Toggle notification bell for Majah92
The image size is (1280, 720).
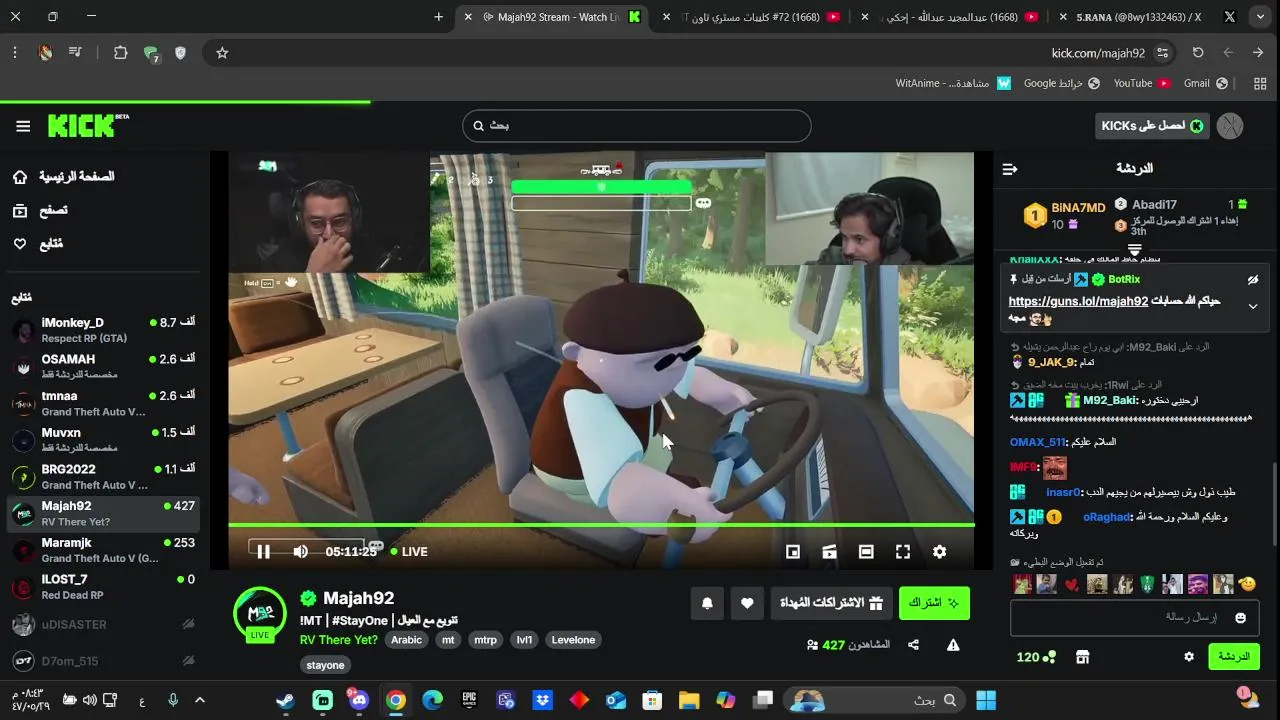(707, 603)
